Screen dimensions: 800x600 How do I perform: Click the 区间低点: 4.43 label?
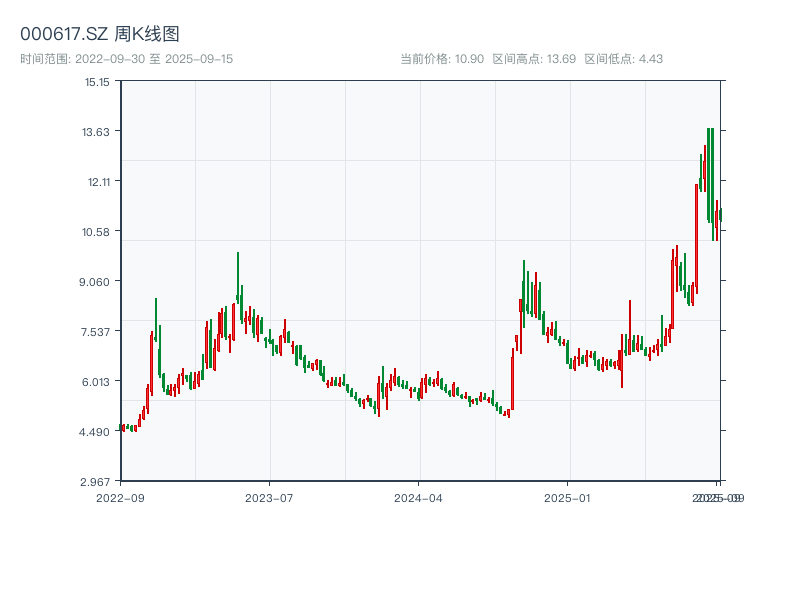pyautogui.click(x=623, y=59)
